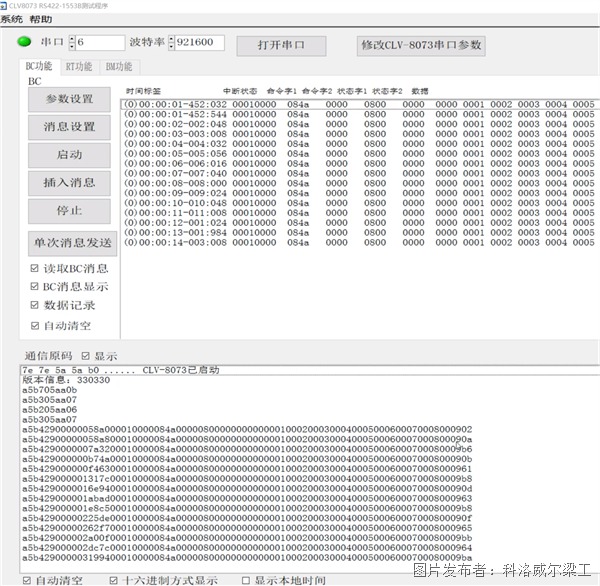
Task: Toggle the BC消息显示 checkbox
Action: (x=34, y=286)
